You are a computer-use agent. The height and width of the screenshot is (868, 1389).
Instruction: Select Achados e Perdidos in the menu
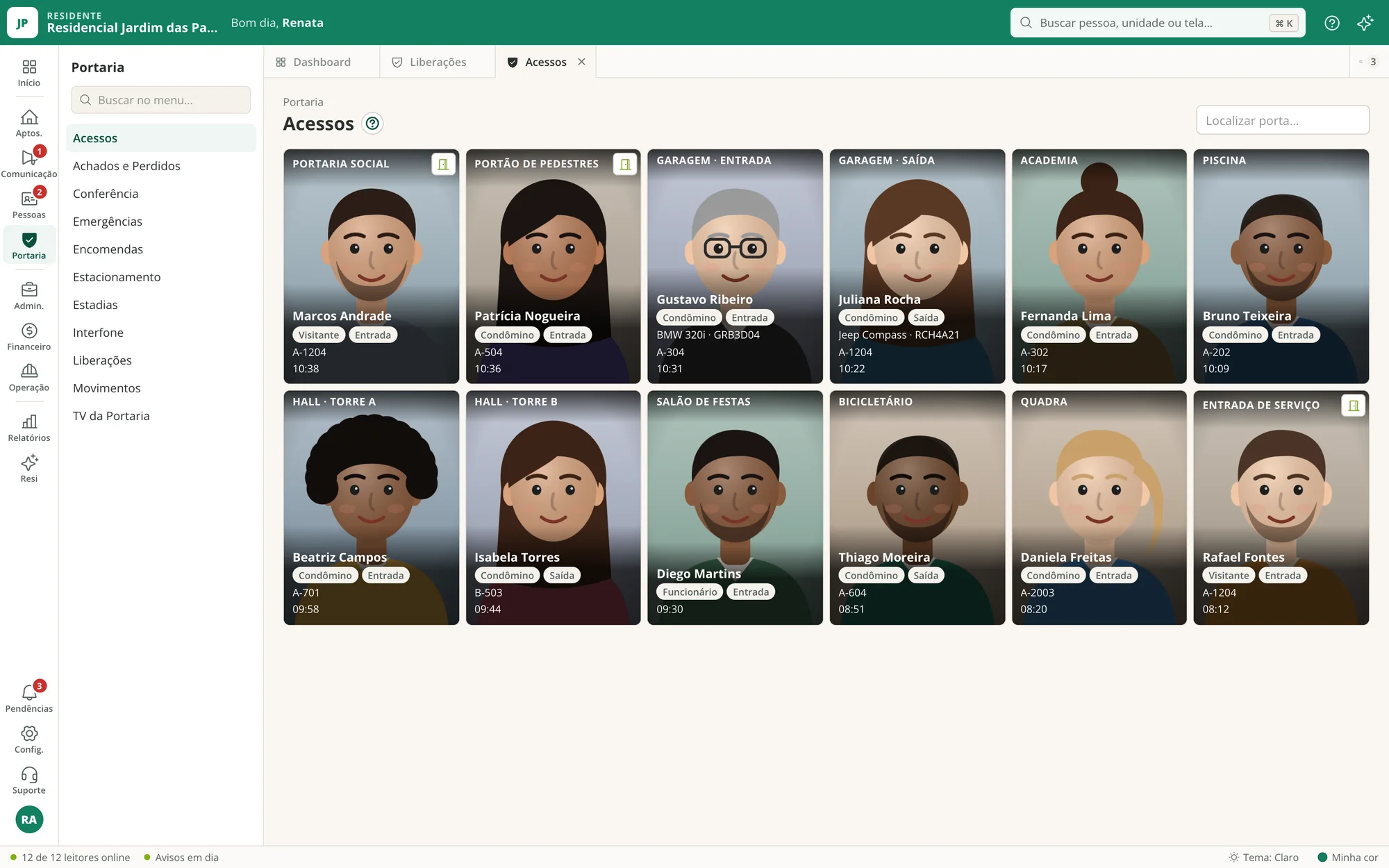point(161,166)
